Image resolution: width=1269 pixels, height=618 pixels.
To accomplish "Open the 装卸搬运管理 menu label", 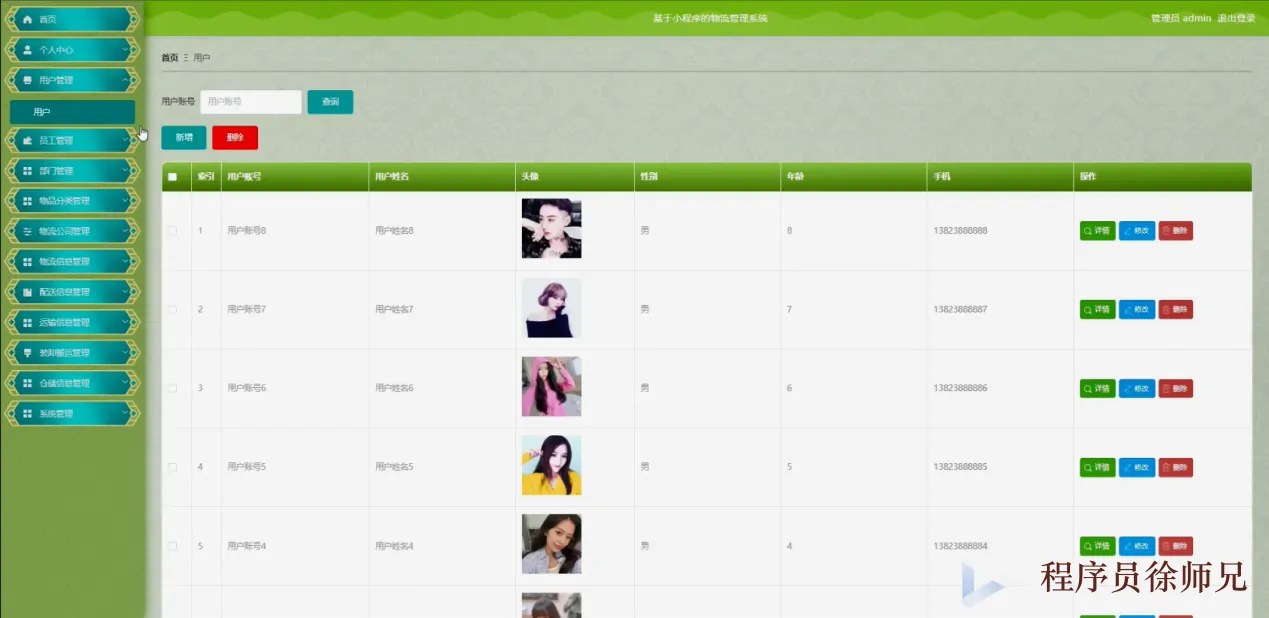I will (65, 353).
